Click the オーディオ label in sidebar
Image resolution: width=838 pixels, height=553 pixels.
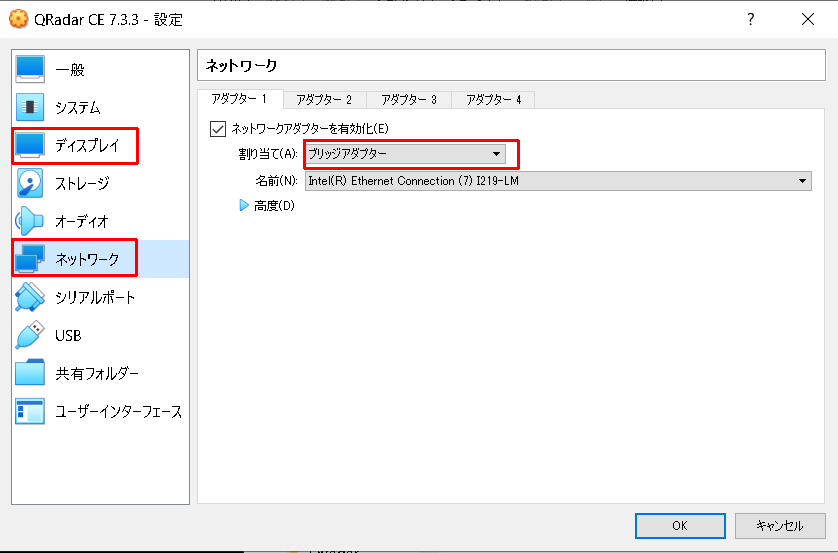pyautogui.click(x=82, y=222)
